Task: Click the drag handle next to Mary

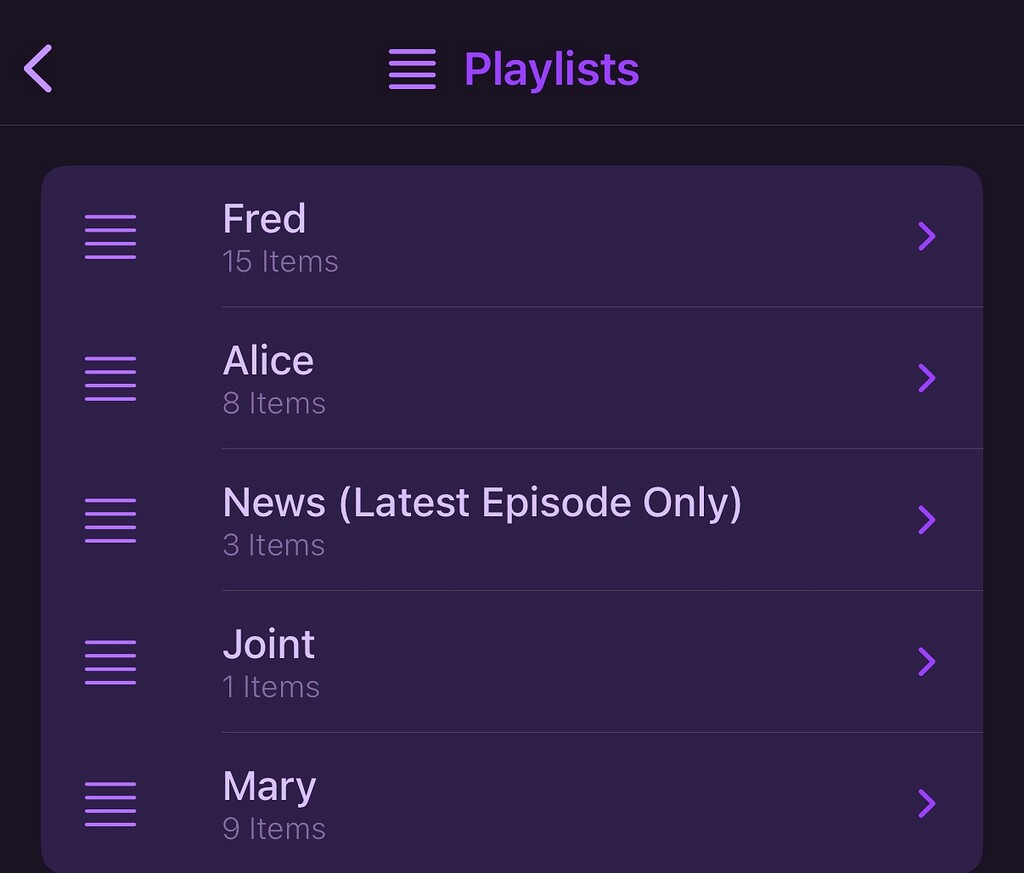Action: [110, 803]
